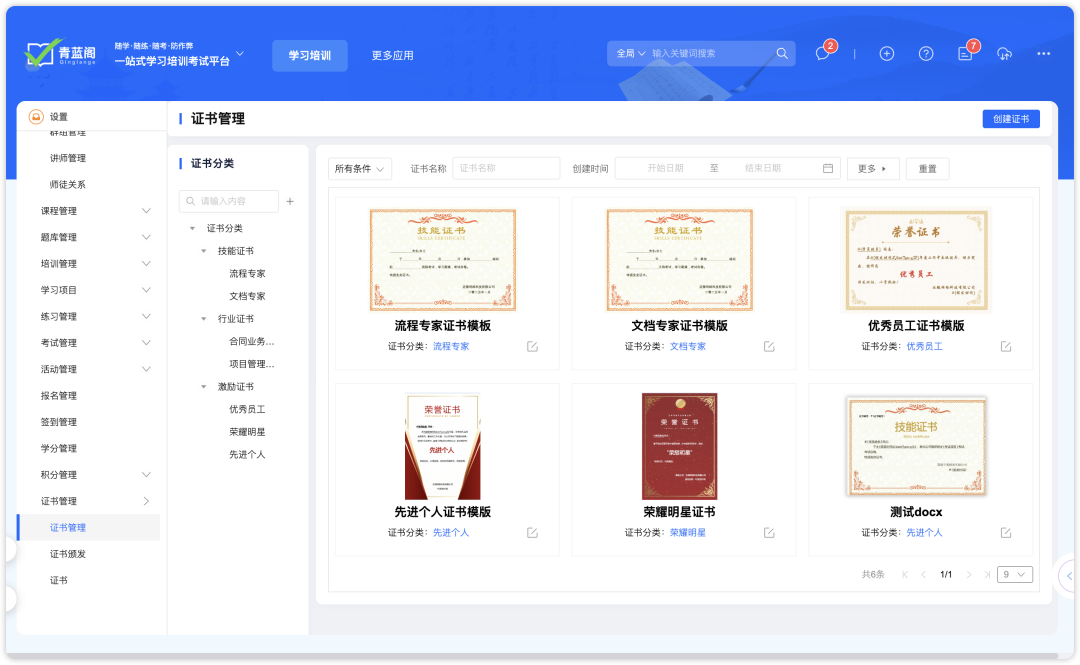This screenshot has height=665, width=1080.
Task: Click the plus icon to add a certificate category
Action: tap(288, 201)
